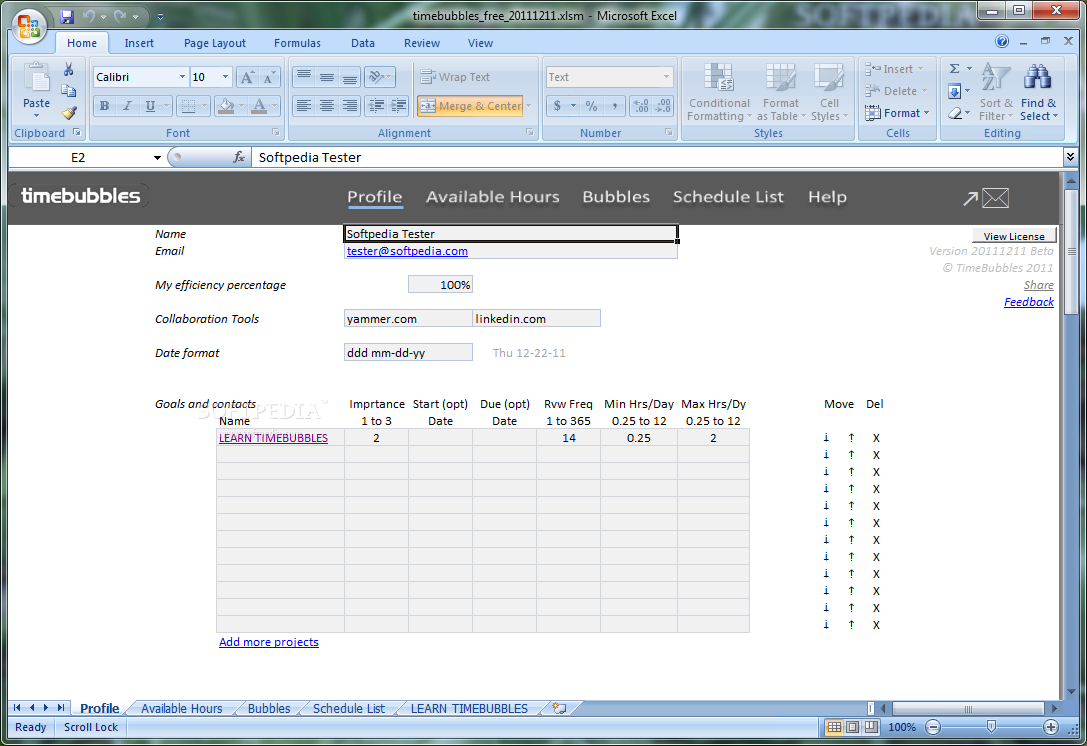Toggle Bold formatting
The width and height of the screenshot is (1087, 746).
tap(104, 106)
